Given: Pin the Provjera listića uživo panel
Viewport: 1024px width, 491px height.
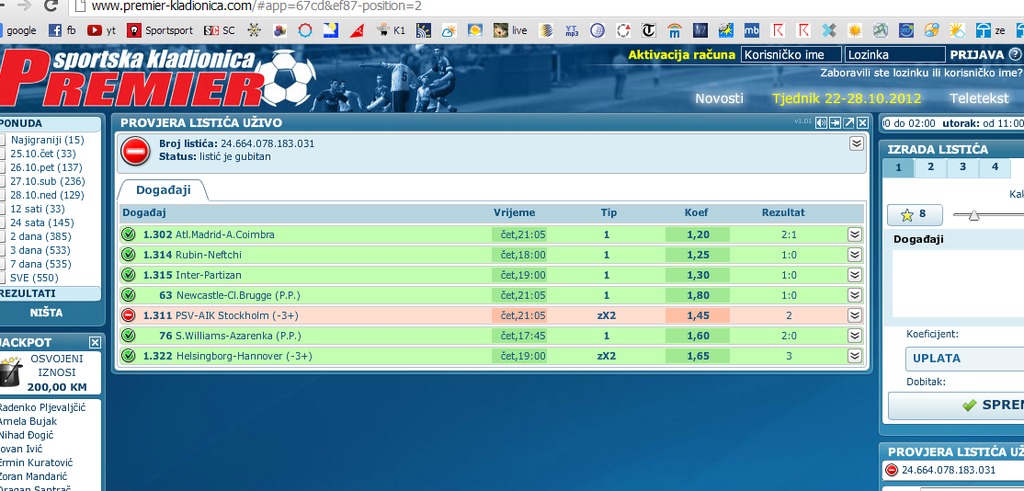Looking at the screenshot, I should (x=835, y=123).
